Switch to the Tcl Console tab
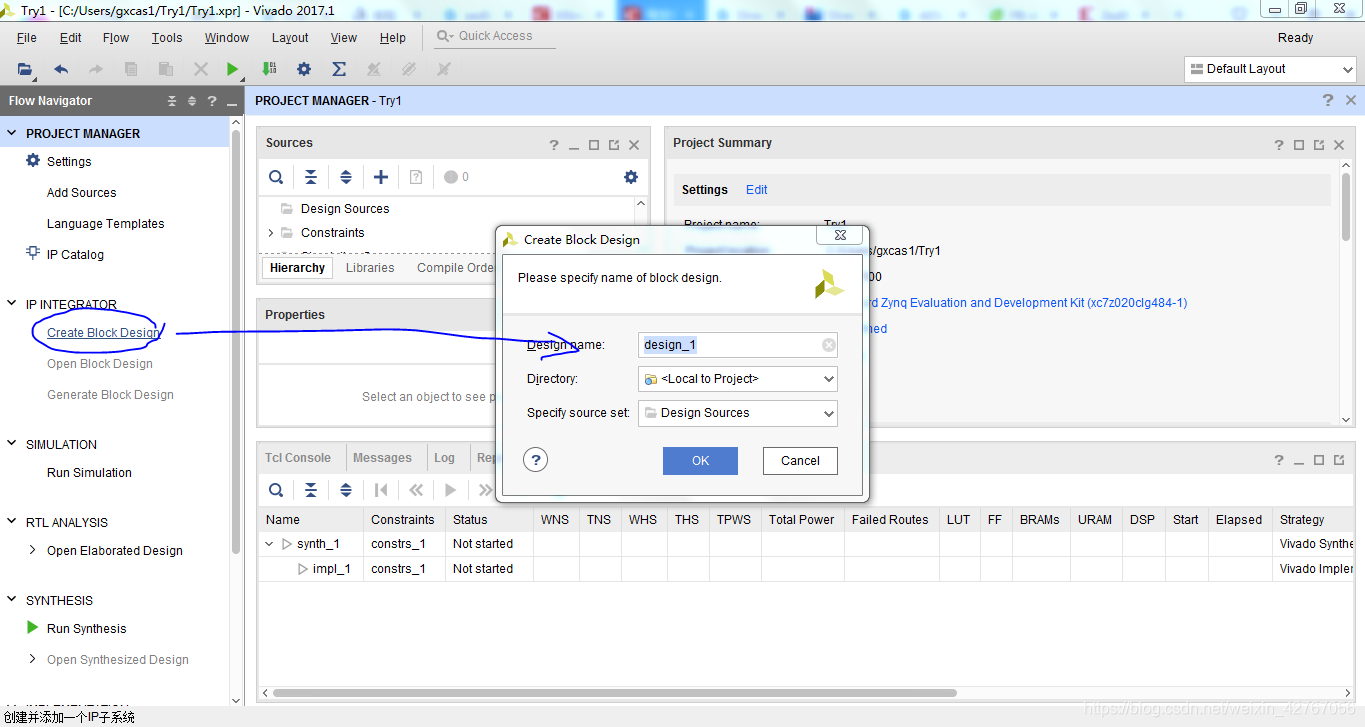This screenshot has width=1365, height=727. click(298, 458)
